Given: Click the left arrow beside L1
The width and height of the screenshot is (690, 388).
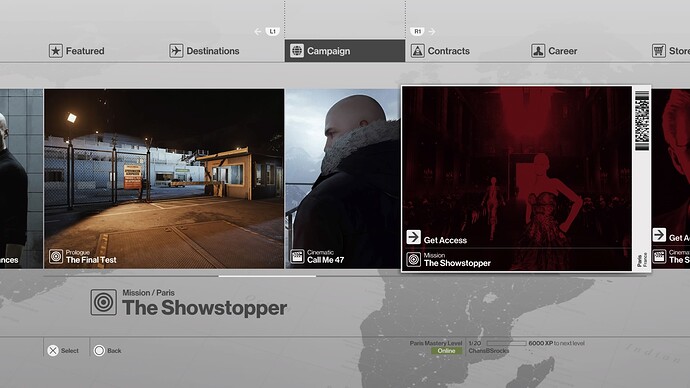Looking at the screenshot, I should tap(258, 31).
